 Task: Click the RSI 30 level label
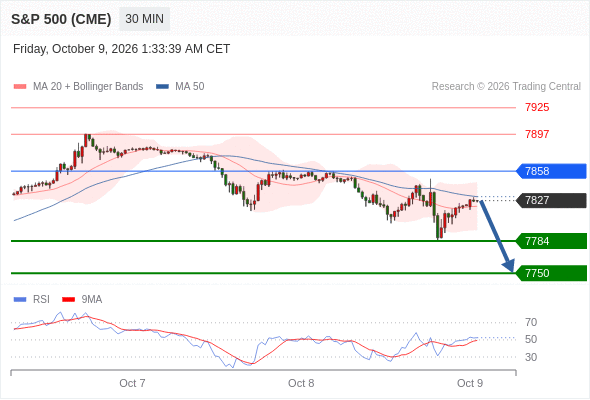531,357
